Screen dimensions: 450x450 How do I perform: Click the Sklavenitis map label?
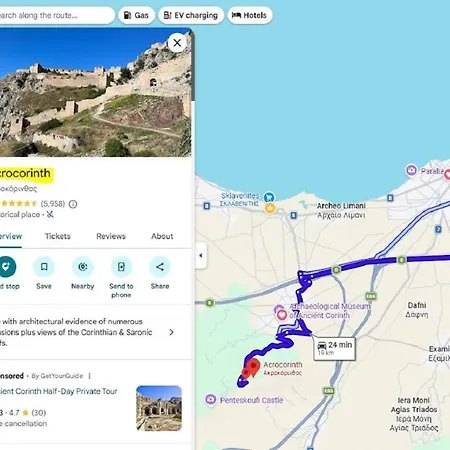(x=240, y=199)
